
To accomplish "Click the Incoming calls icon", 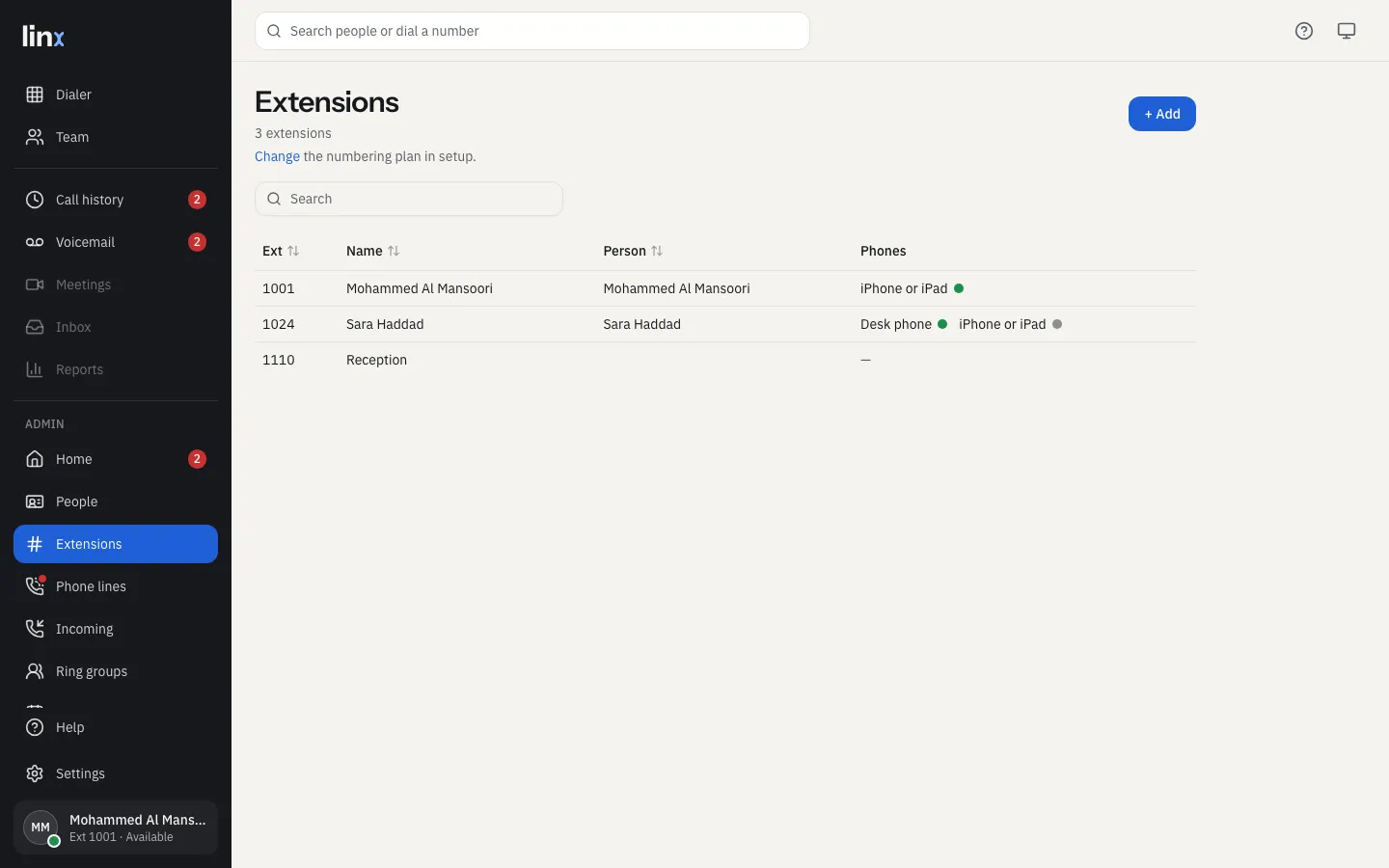I will (35, 629).
